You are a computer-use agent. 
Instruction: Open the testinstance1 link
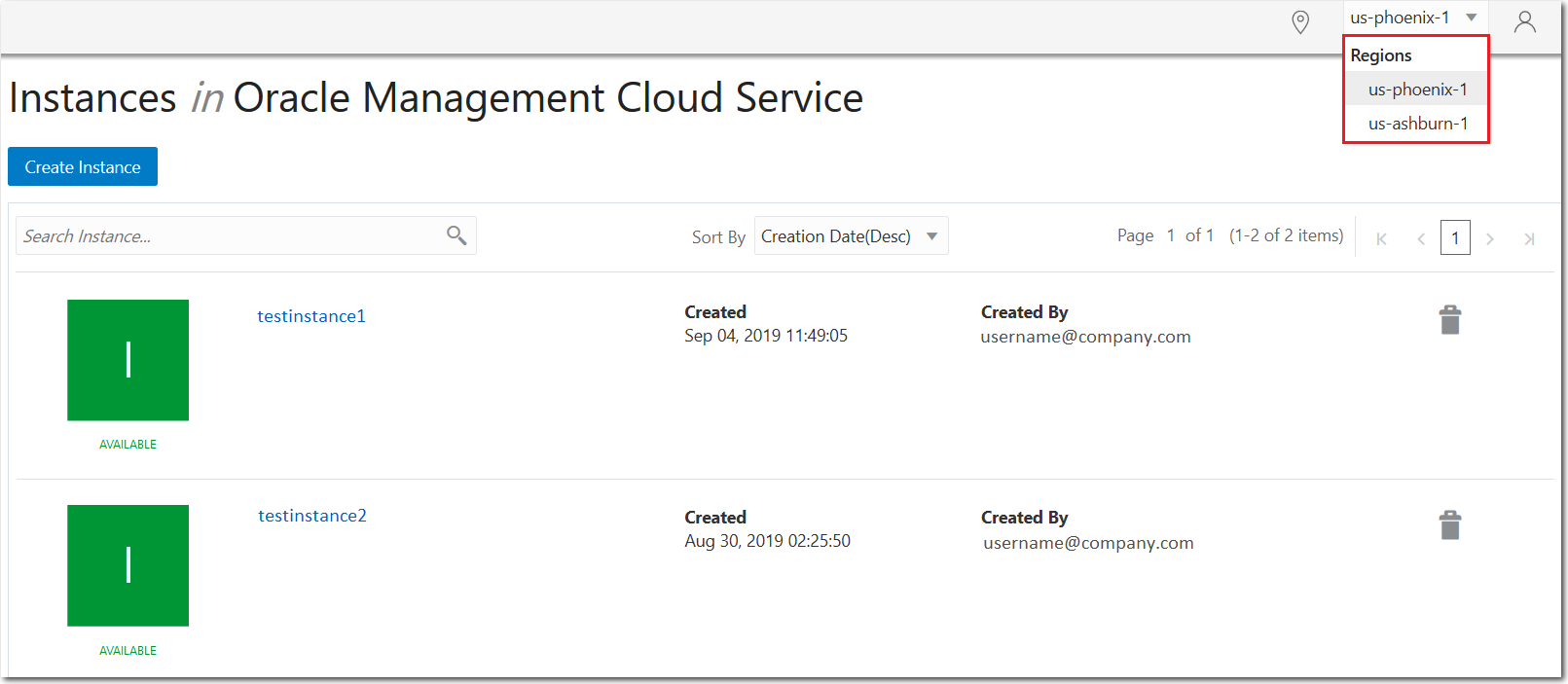[311, 316]
